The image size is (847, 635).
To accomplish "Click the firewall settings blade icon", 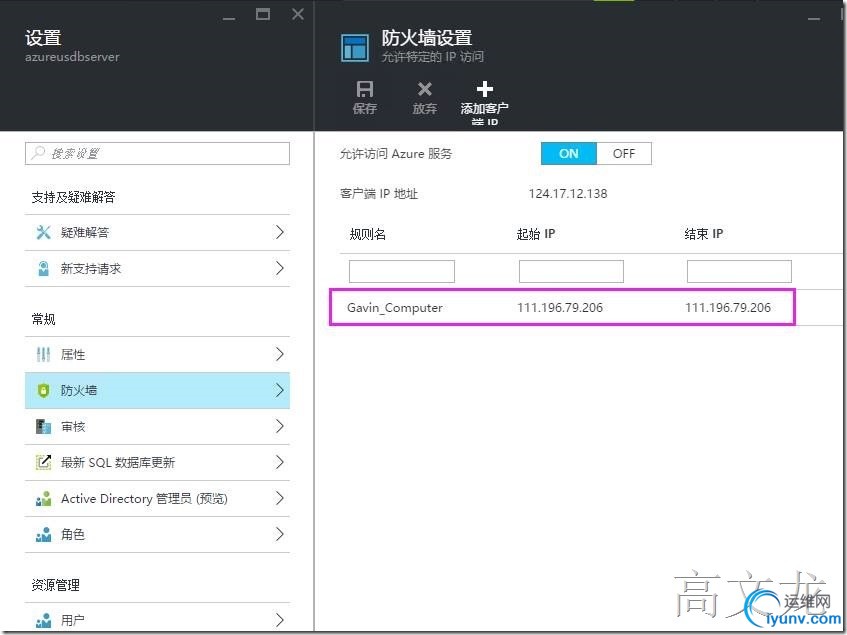I will [x=355, y=48].
